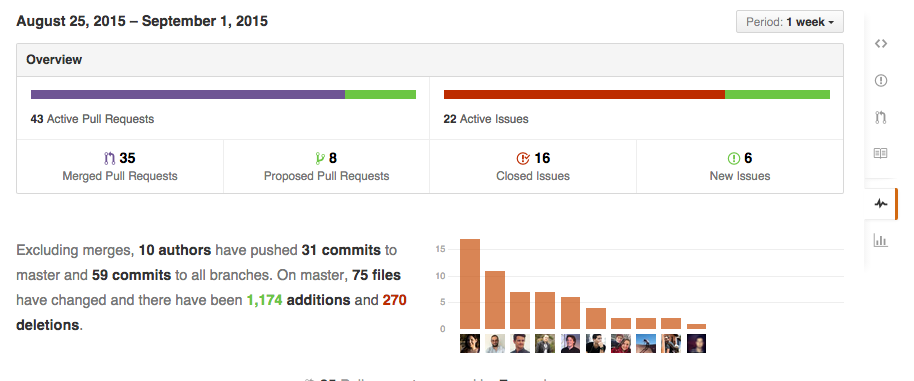This screenshot has width=914, height=381.
Task: Open the Code icon in sidebar
Action: (881, 44)
